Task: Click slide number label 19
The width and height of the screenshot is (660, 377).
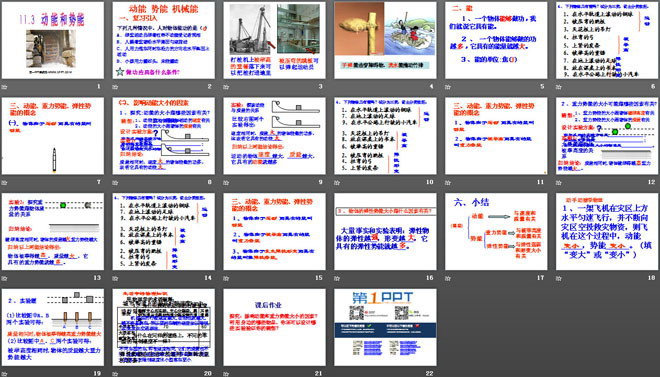Action: 97,373
